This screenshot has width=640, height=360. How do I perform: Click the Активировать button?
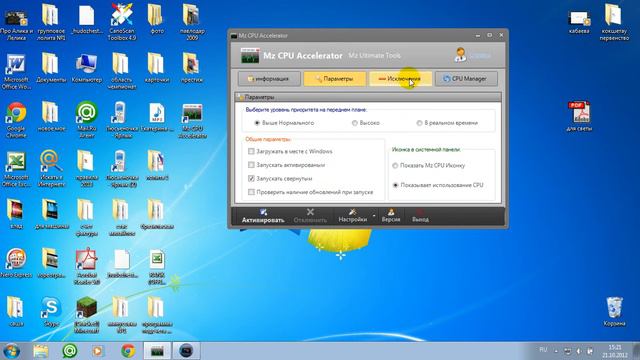(263, 216)
